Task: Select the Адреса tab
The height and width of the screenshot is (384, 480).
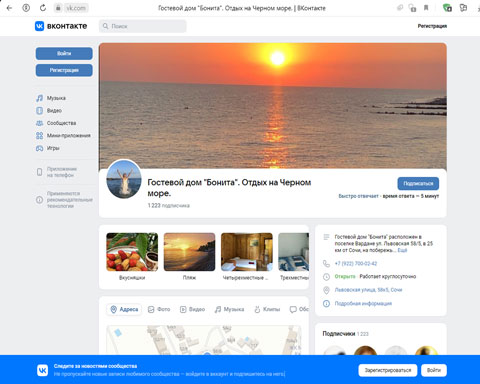Action: click(x=124, y=309)
